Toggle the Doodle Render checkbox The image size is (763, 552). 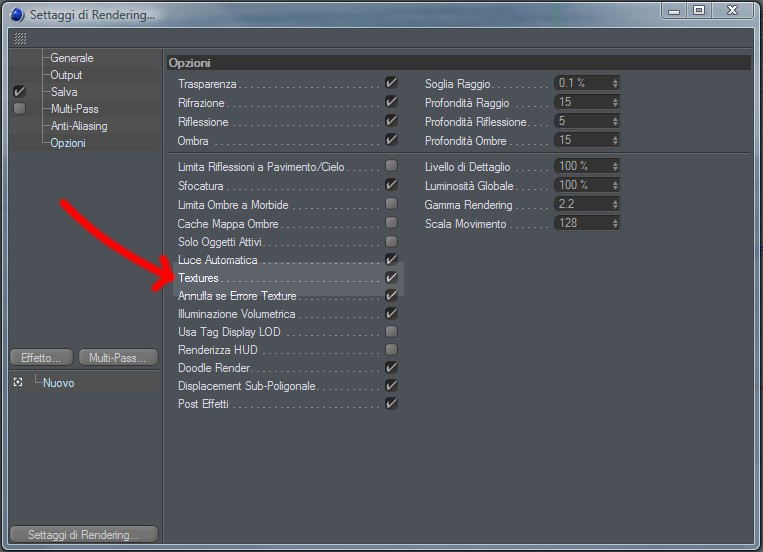[391, 367]
